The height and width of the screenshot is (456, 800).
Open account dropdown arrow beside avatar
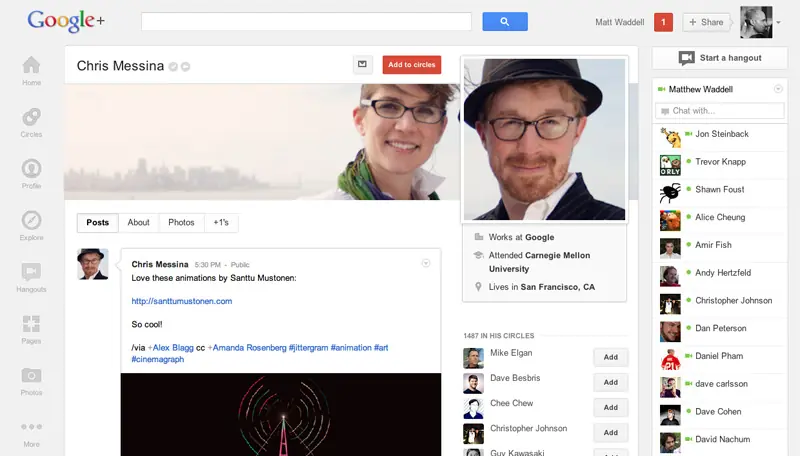779,22
